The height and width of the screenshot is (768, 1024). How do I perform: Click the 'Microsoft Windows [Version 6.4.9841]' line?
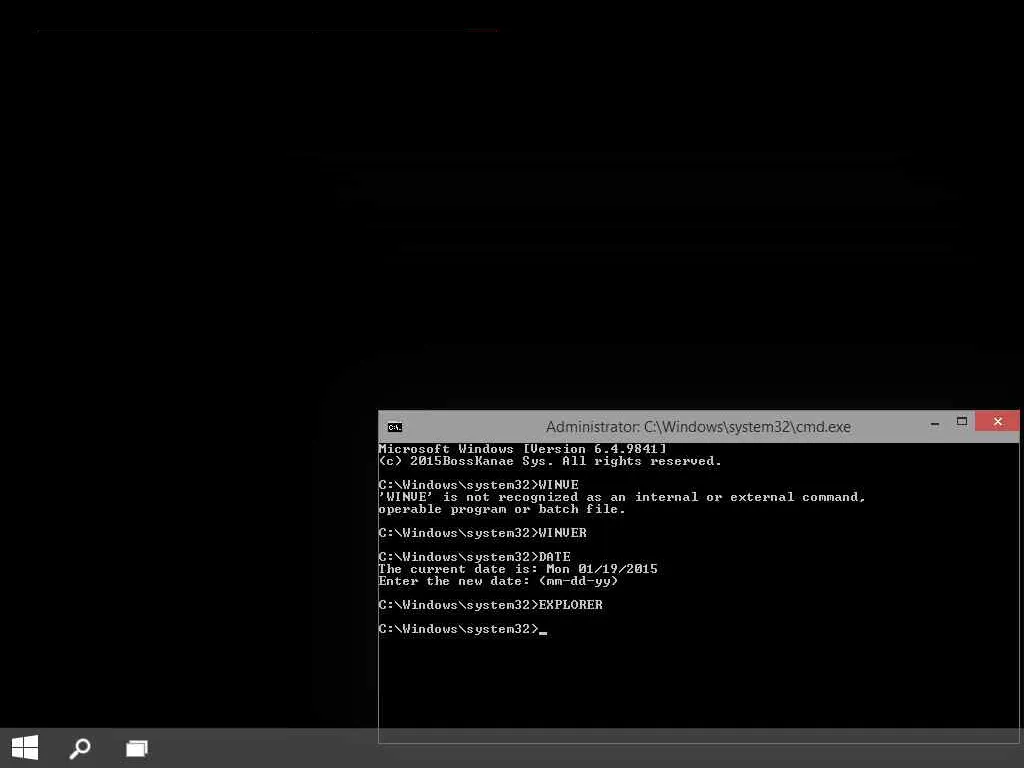pos(522,449)
